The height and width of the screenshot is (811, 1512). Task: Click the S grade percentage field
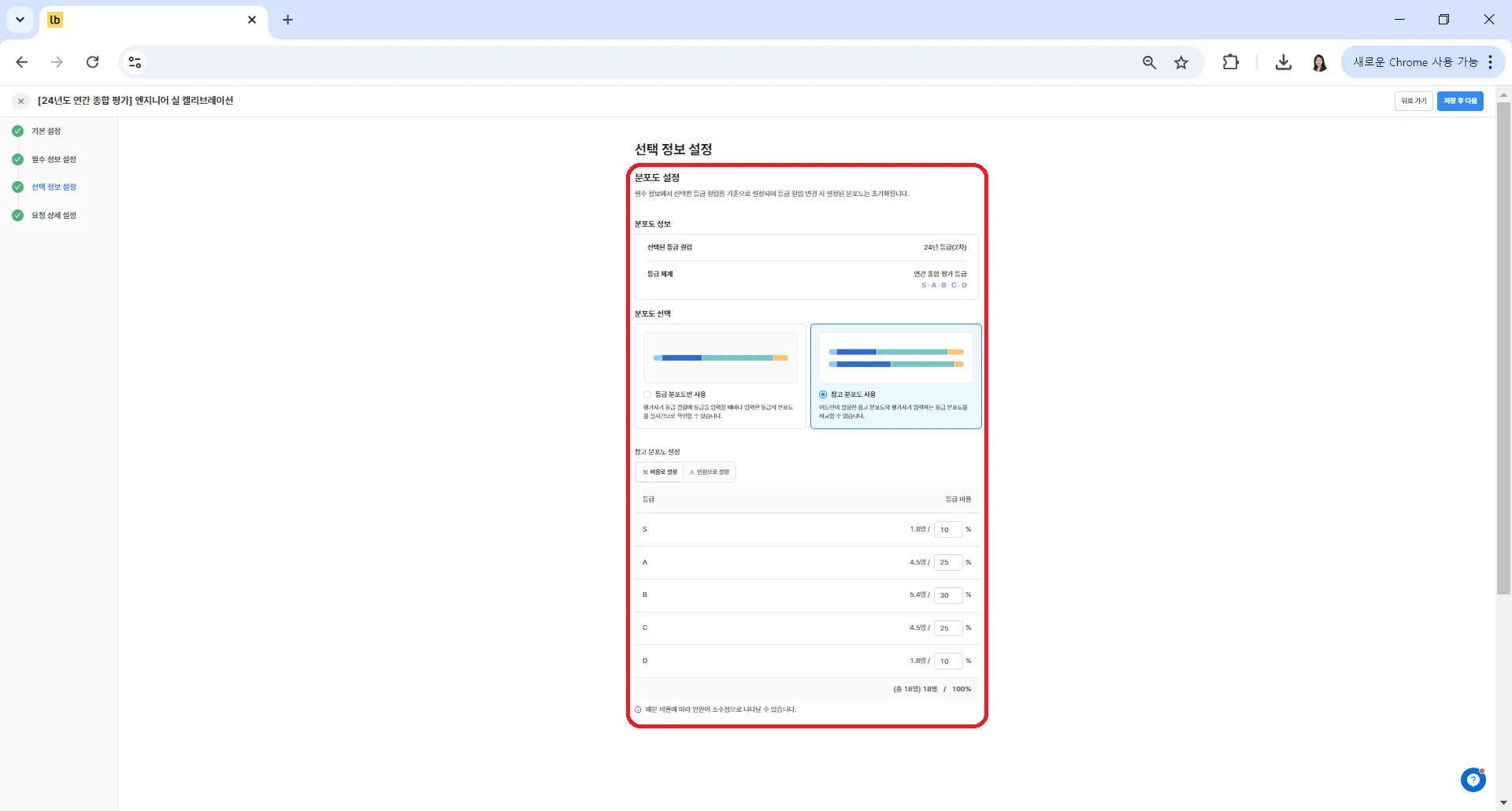pyautogui.click(x=948, y=529)
